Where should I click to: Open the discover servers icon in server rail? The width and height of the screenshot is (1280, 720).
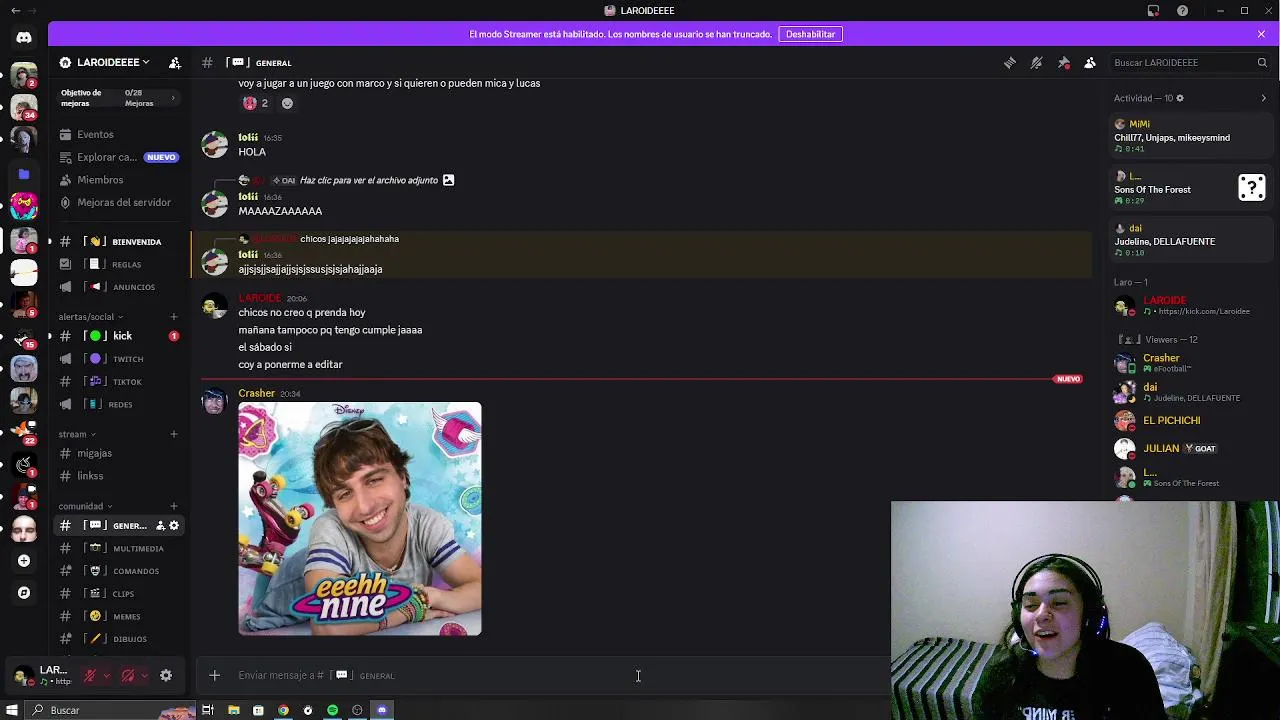(24, 593)
